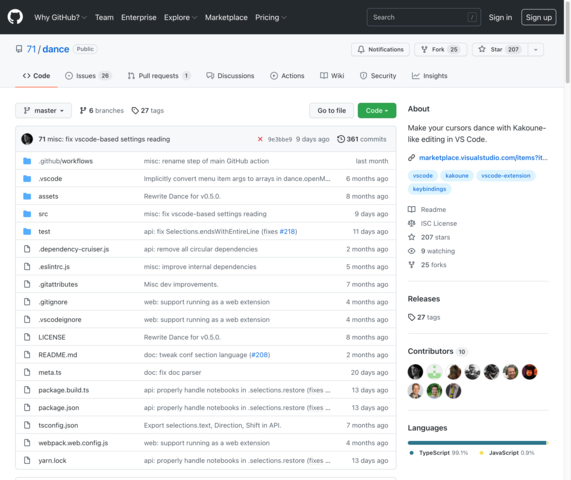Click the first contributor avatar

click(415, 372)
